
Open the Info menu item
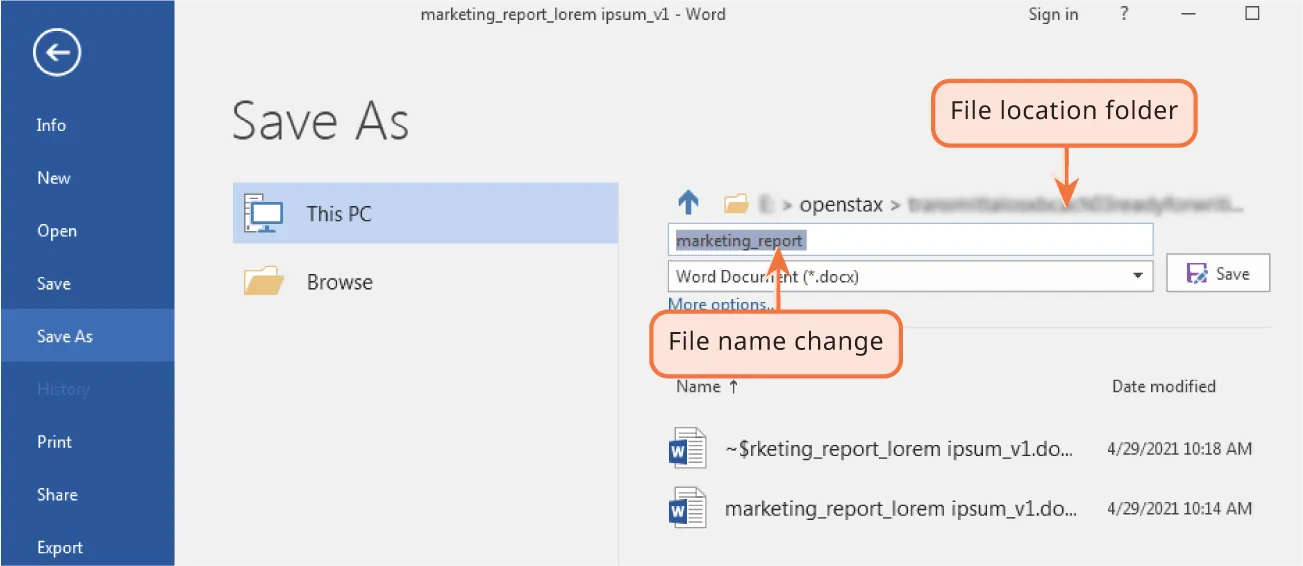click(x=51, y=125)
